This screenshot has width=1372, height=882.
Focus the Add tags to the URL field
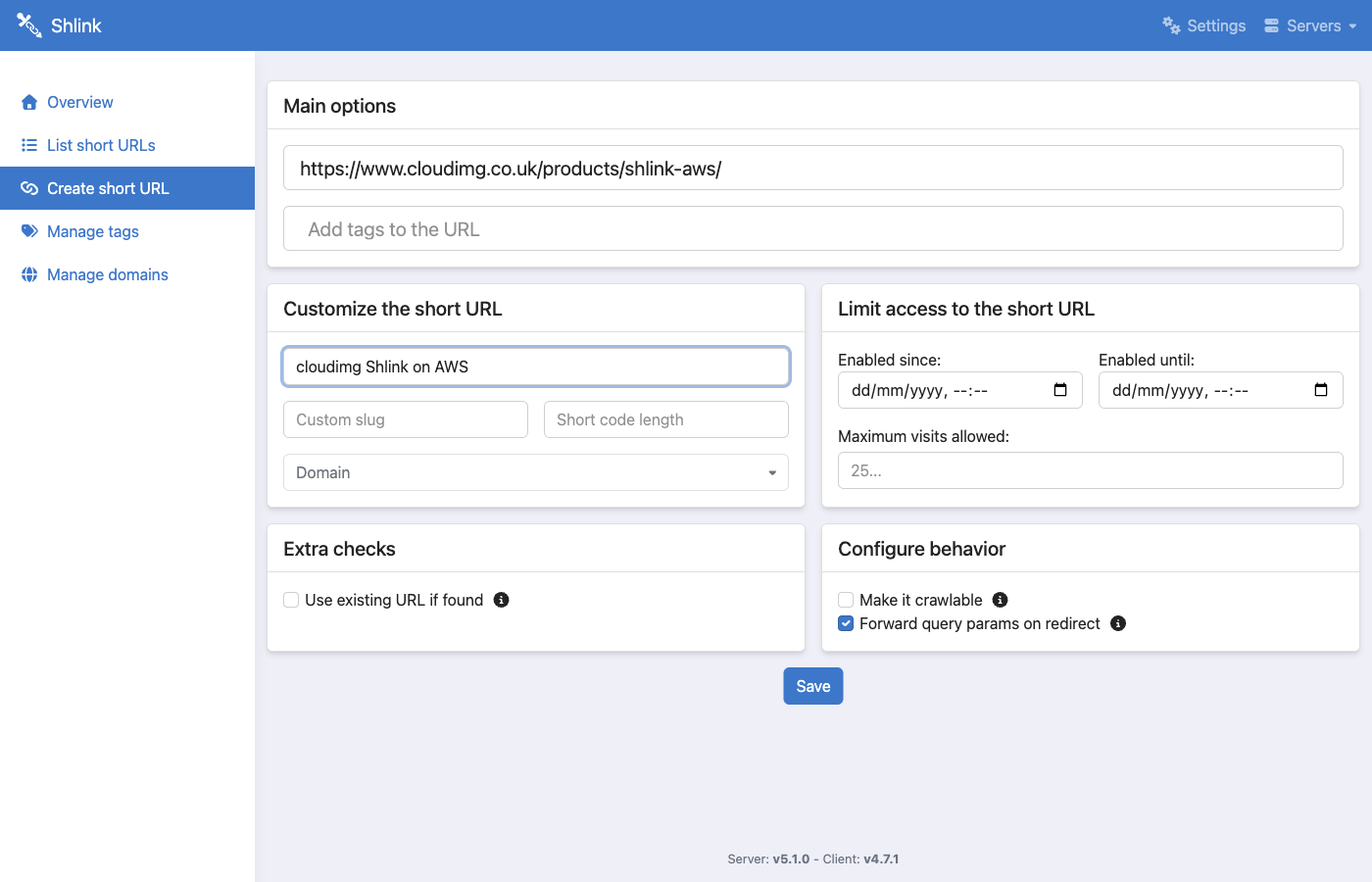[813, 228]
